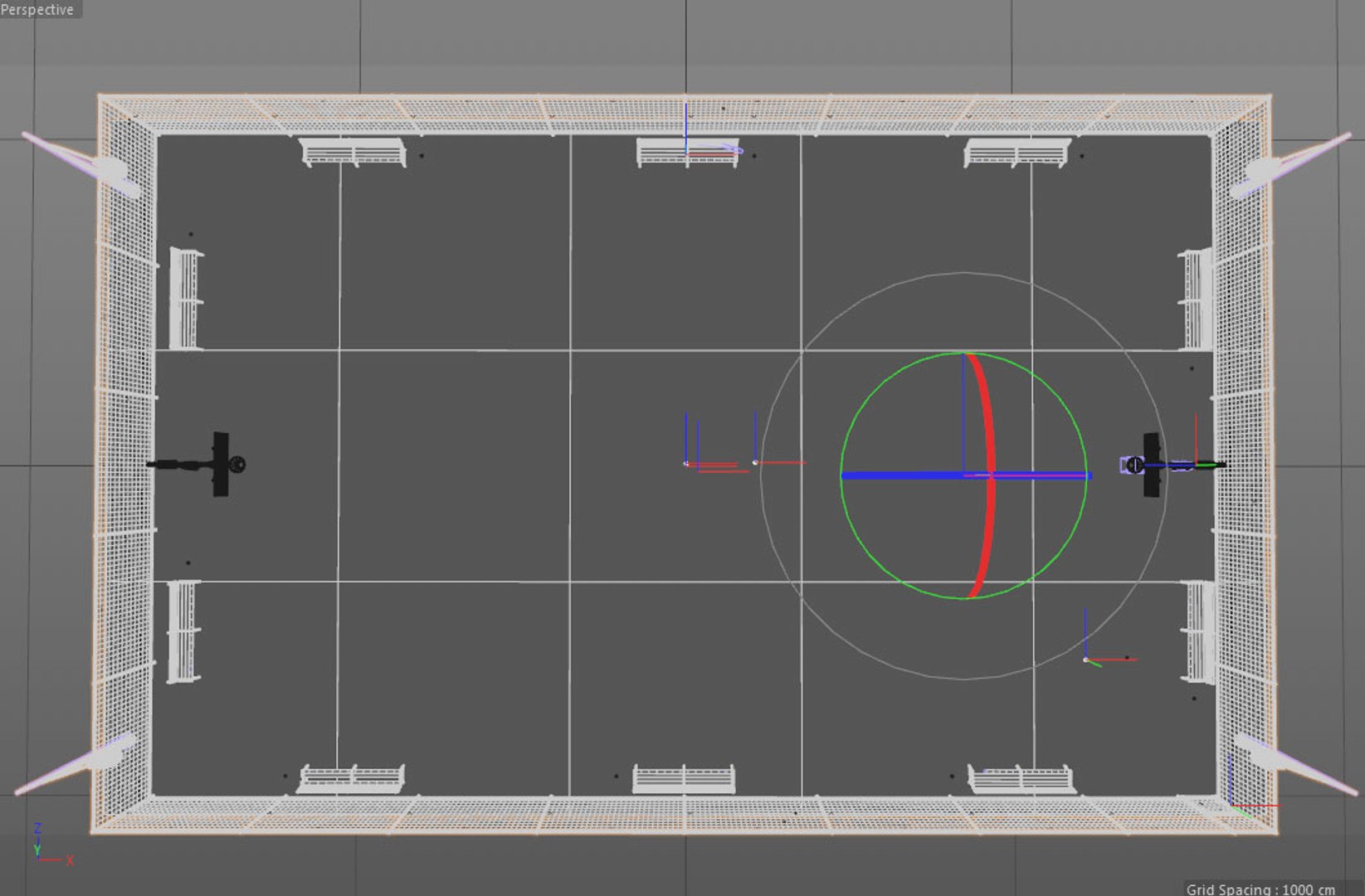1365x896 pixels.
Task: Select the bottom-right bench along lower fence
Action: tap(1021, 779)
